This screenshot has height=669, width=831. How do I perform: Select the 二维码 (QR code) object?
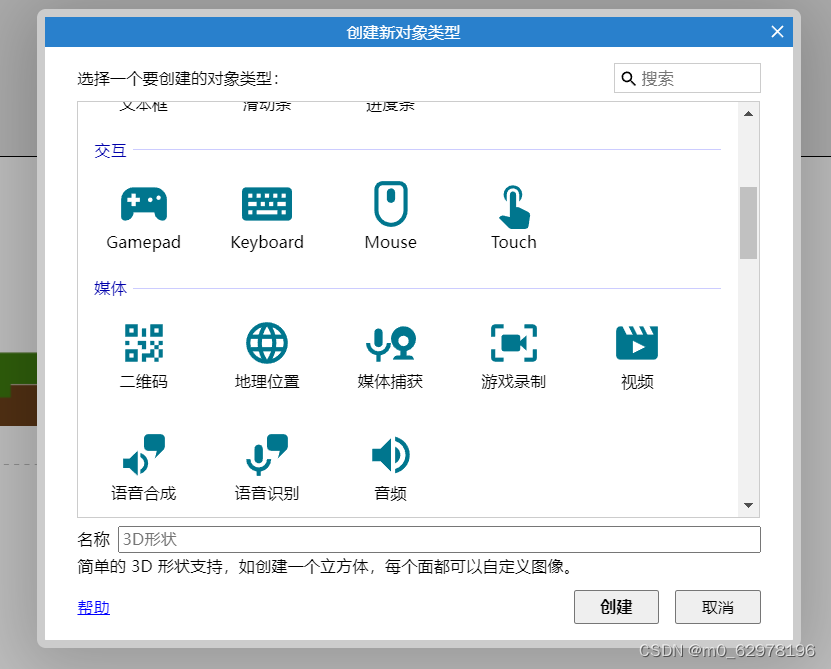143,353
